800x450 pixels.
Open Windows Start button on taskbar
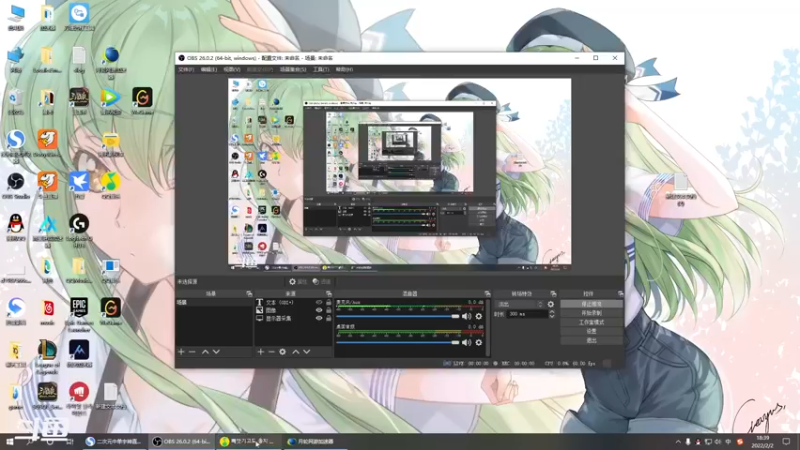tap(9, 442)
